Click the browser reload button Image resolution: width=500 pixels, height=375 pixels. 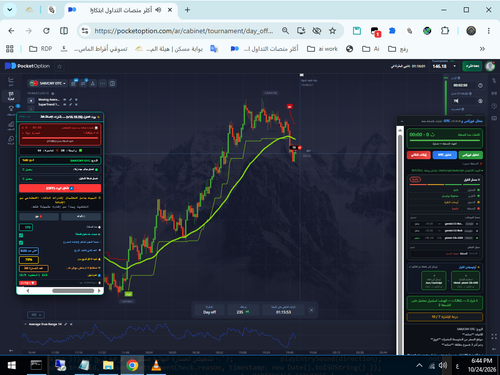(x=46, y=31)
